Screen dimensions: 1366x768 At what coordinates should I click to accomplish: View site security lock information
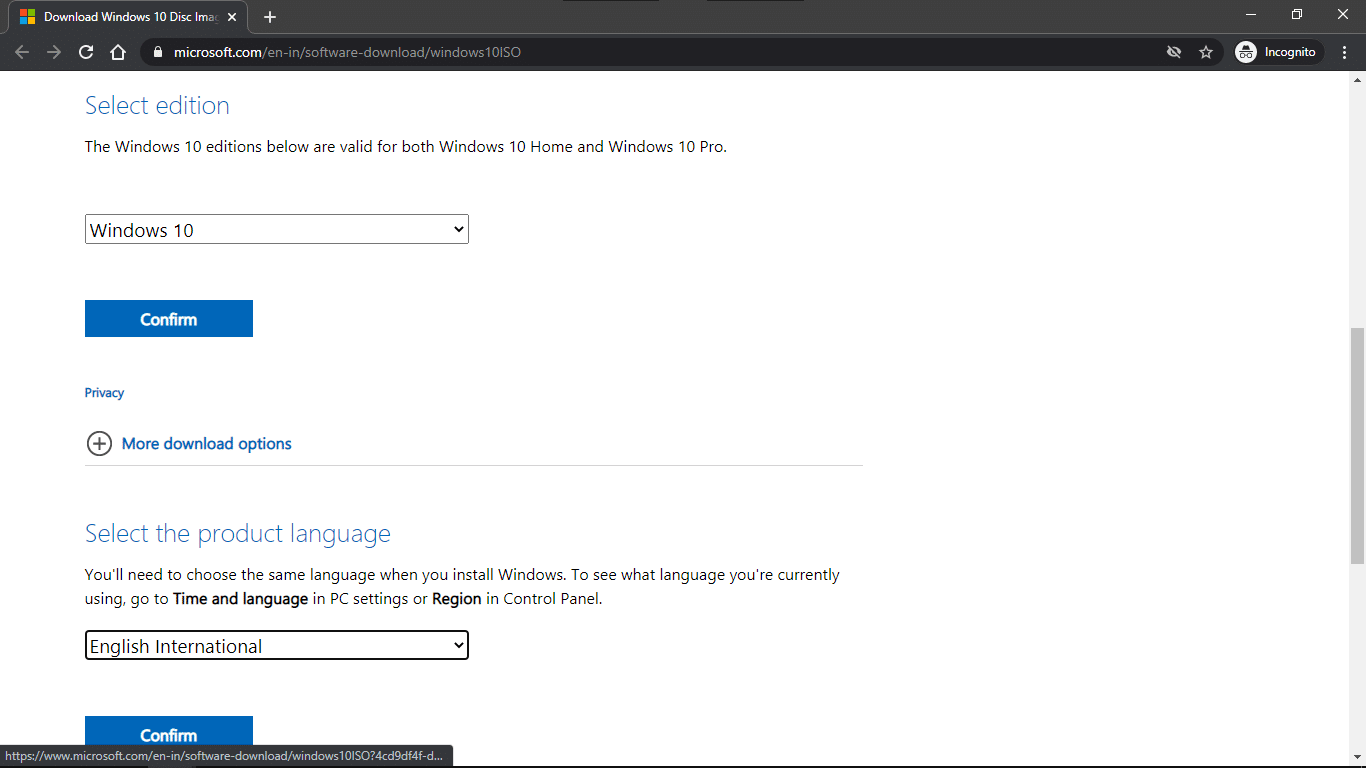click(157, 52)
